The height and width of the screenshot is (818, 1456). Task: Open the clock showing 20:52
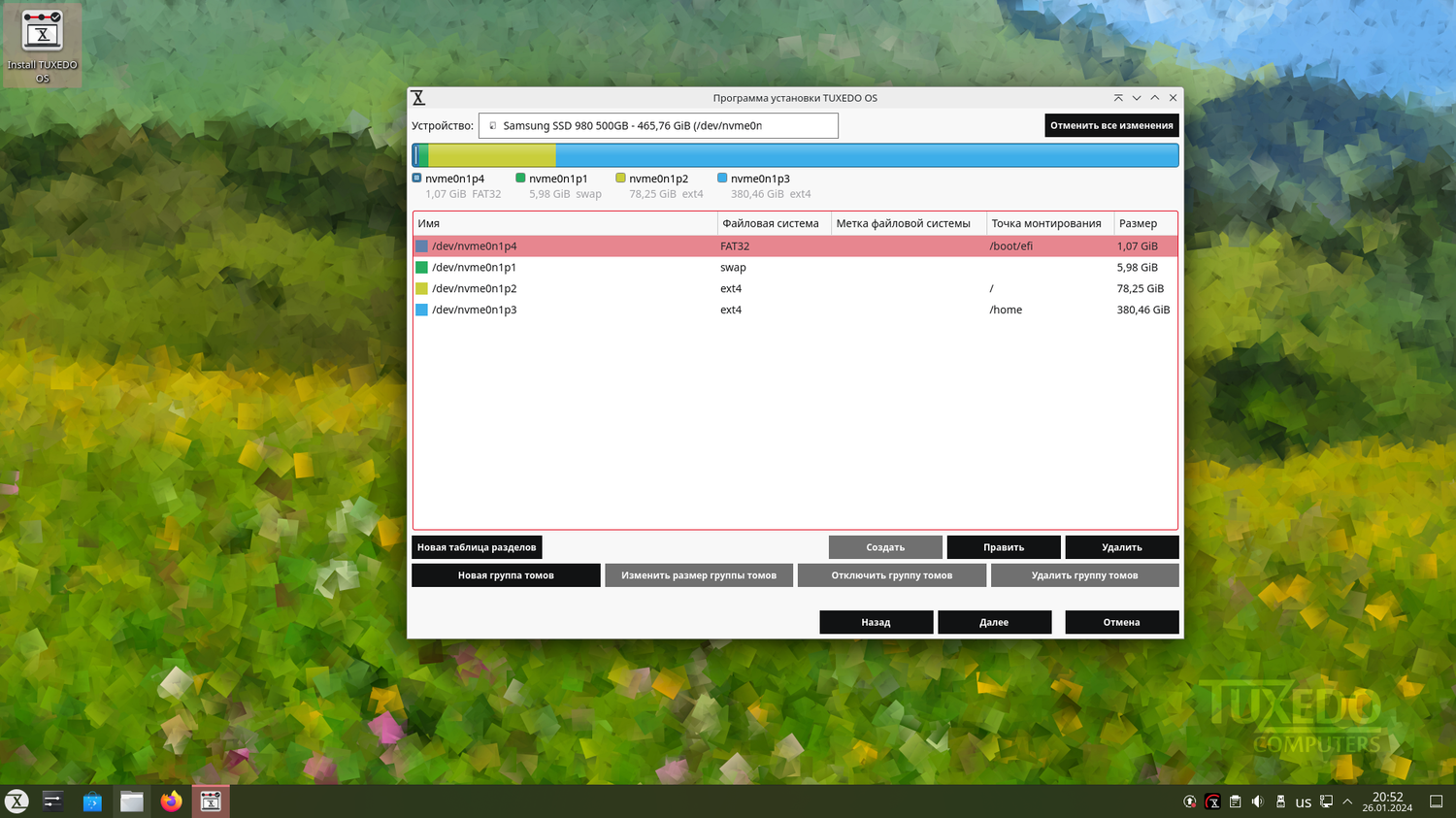tap(1387, 802)
